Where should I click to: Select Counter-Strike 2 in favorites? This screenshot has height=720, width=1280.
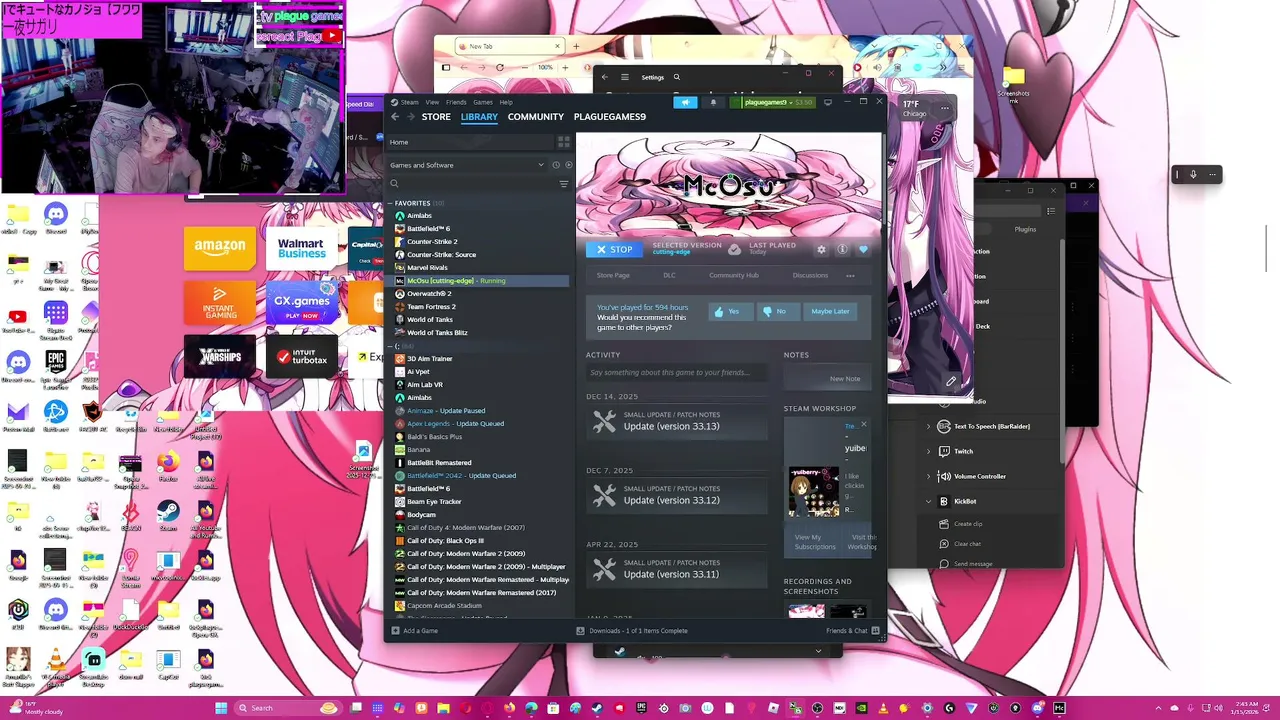[432, 242]
